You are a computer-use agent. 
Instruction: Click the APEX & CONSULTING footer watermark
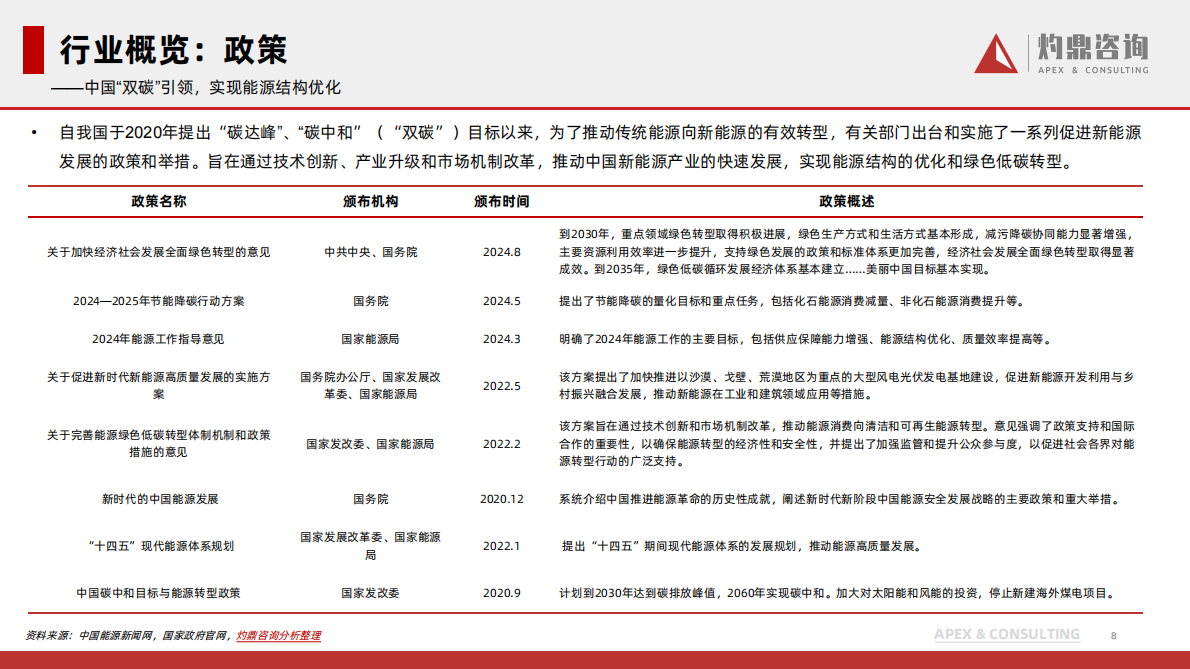[1007, 633]
